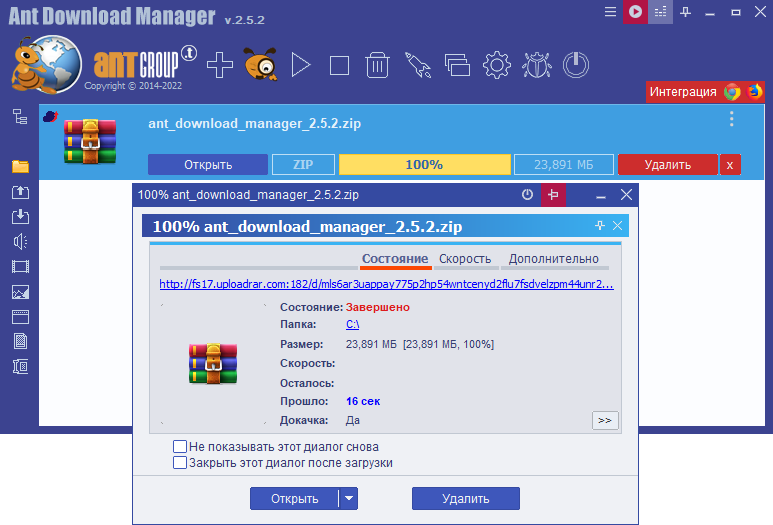The image size is (773, 525).
Task: Click Открыть button at dialog bottom
Action: pyautogui.click(x=294, y=498)
